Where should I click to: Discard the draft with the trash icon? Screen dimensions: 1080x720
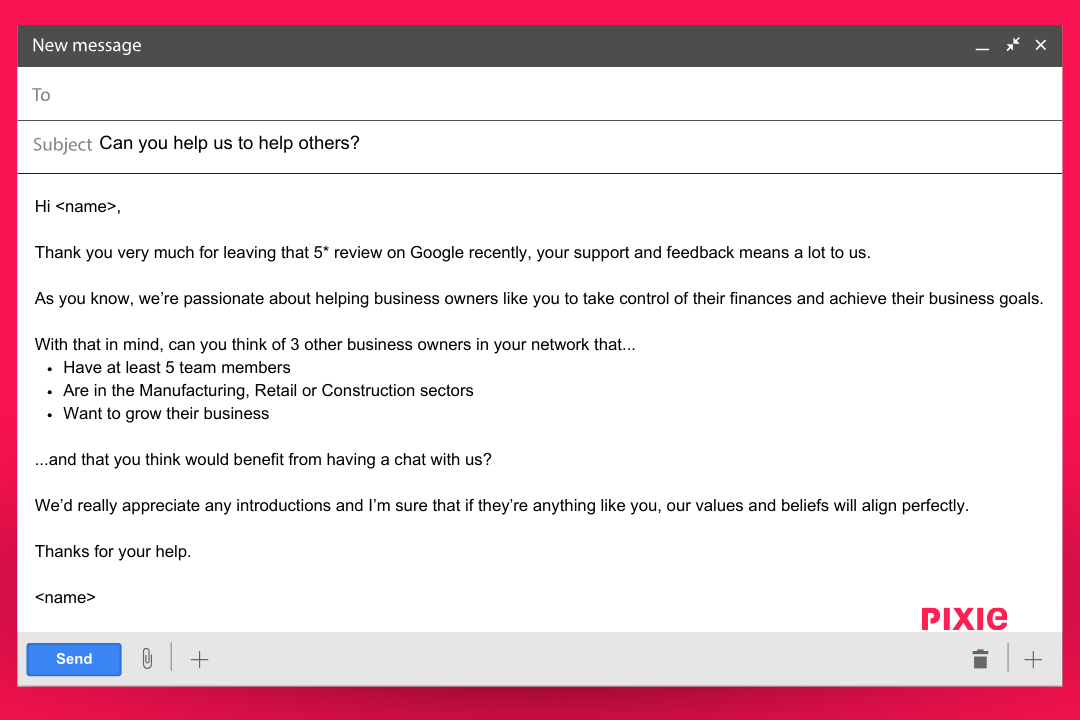click(980, 659)
